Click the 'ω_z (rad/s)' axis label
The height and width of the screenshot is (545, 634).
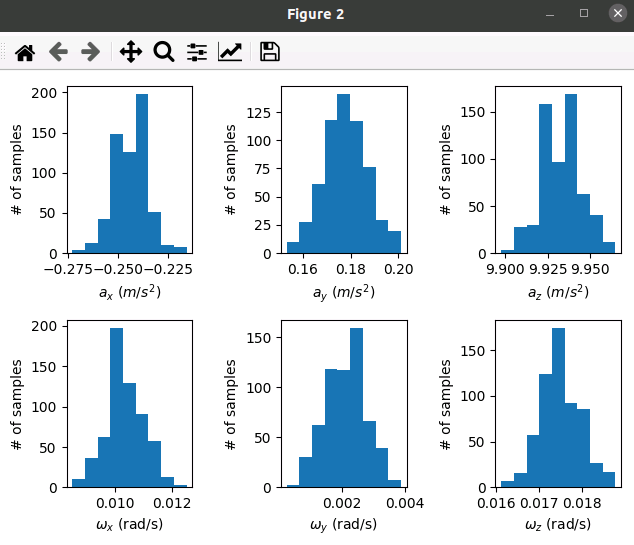[558, 524]
